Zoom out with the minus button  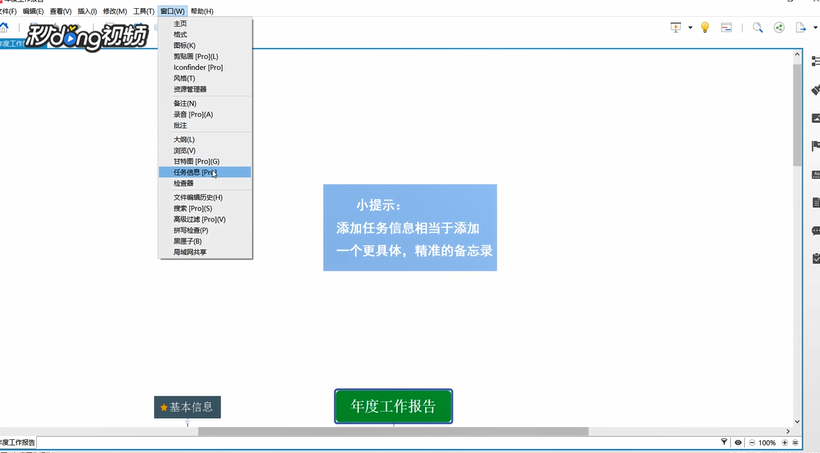[x=752, y=443]
